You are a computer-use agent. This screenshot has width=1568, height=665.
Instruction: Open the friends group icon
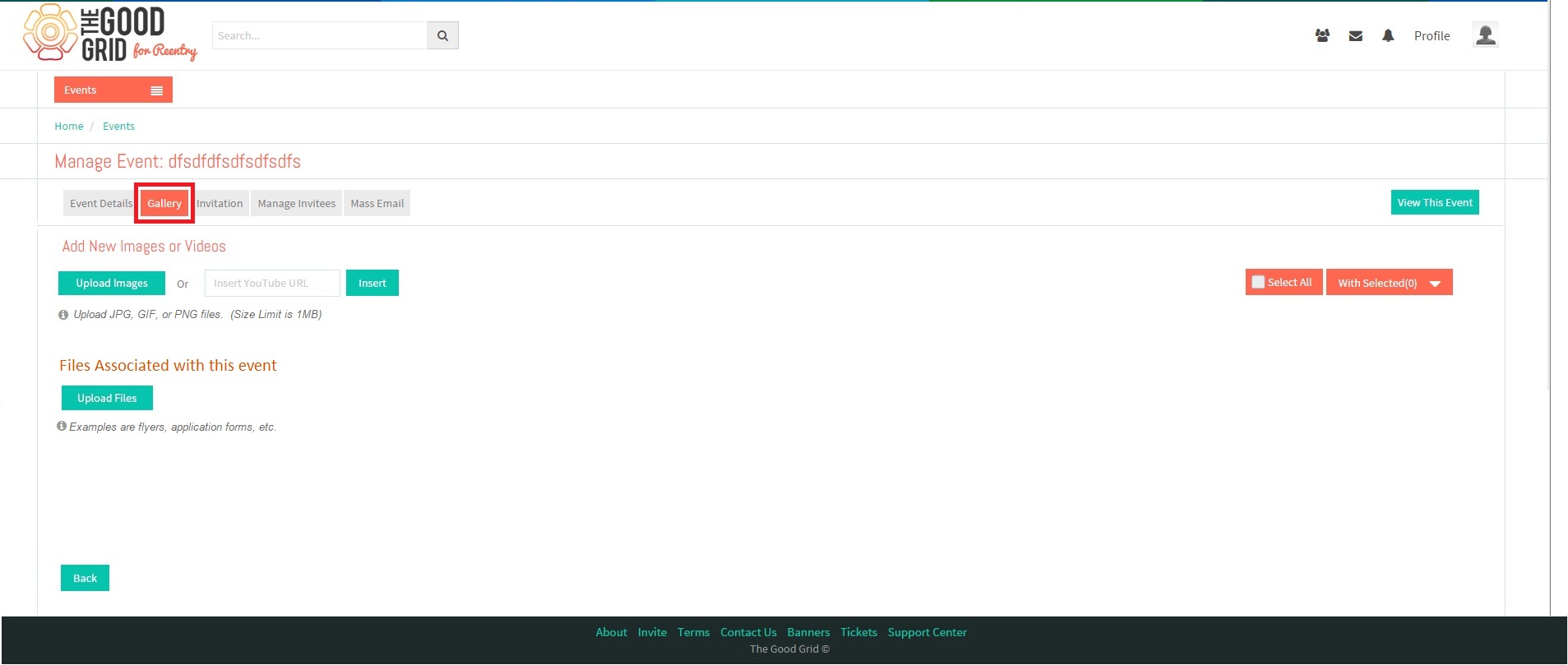(1322, 35)
